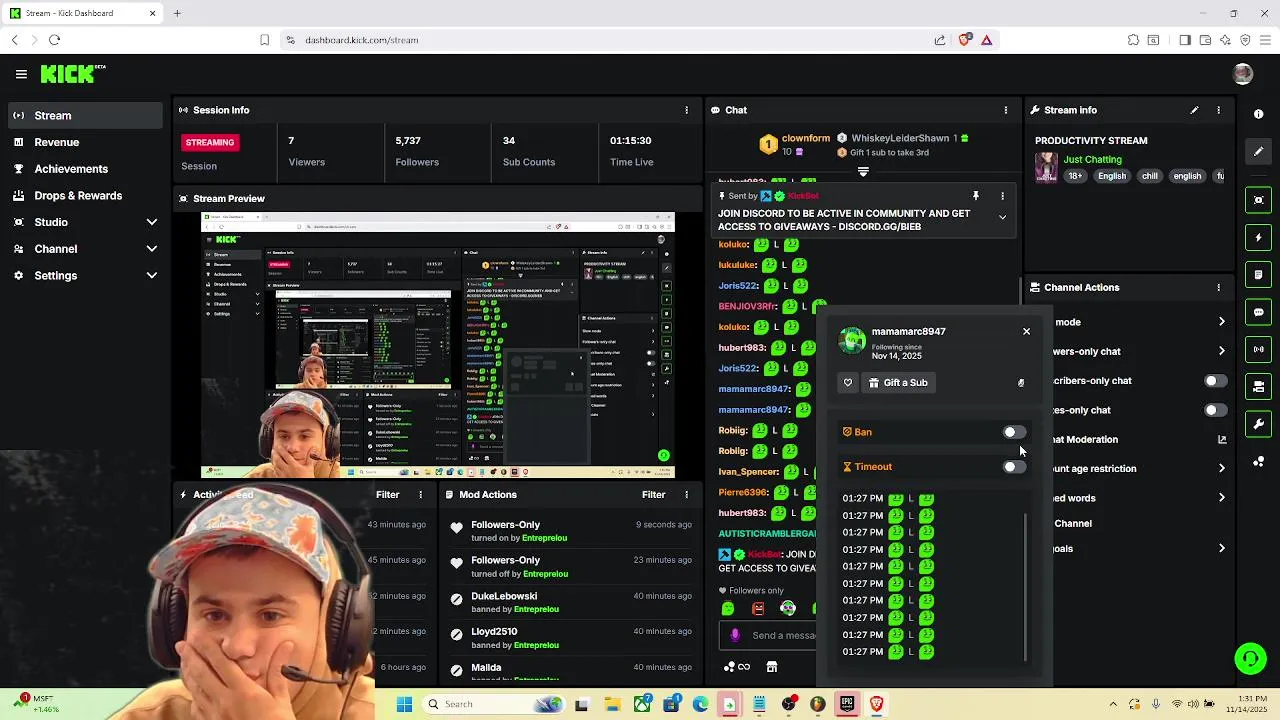Click the Just Chatting category link
This screenshot has width=1280, height=720.
1092,159
